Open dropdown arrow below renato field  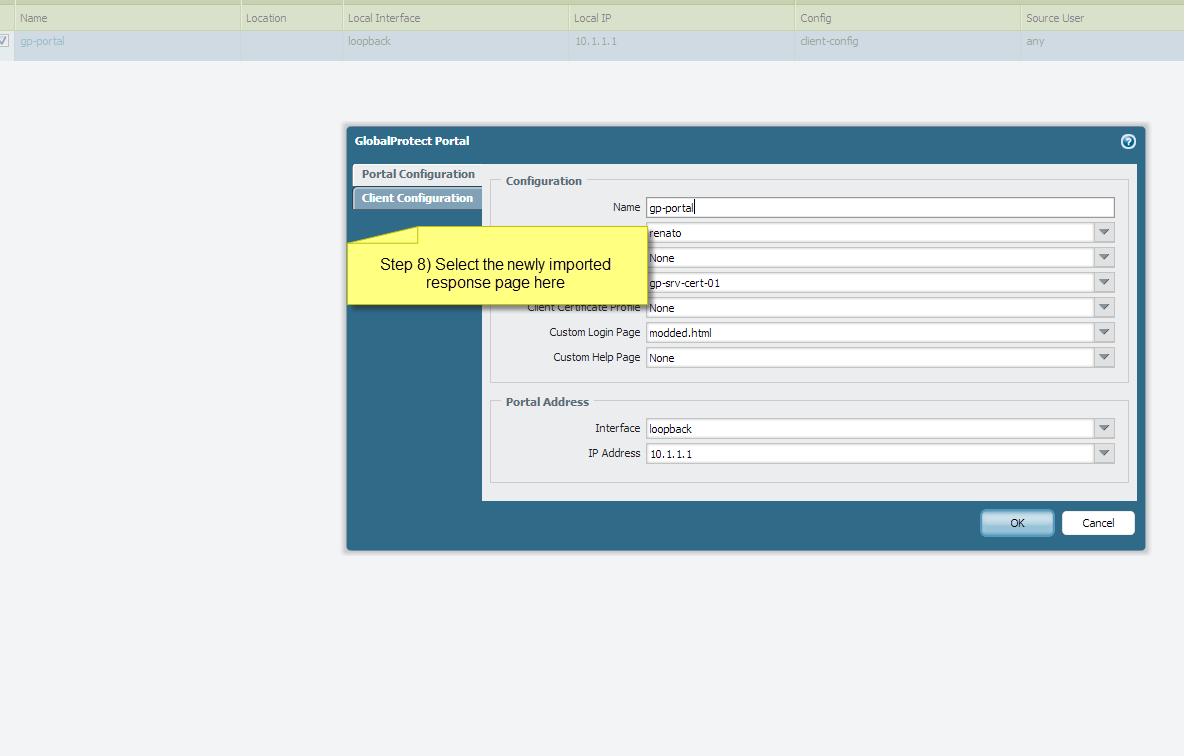1104,258
